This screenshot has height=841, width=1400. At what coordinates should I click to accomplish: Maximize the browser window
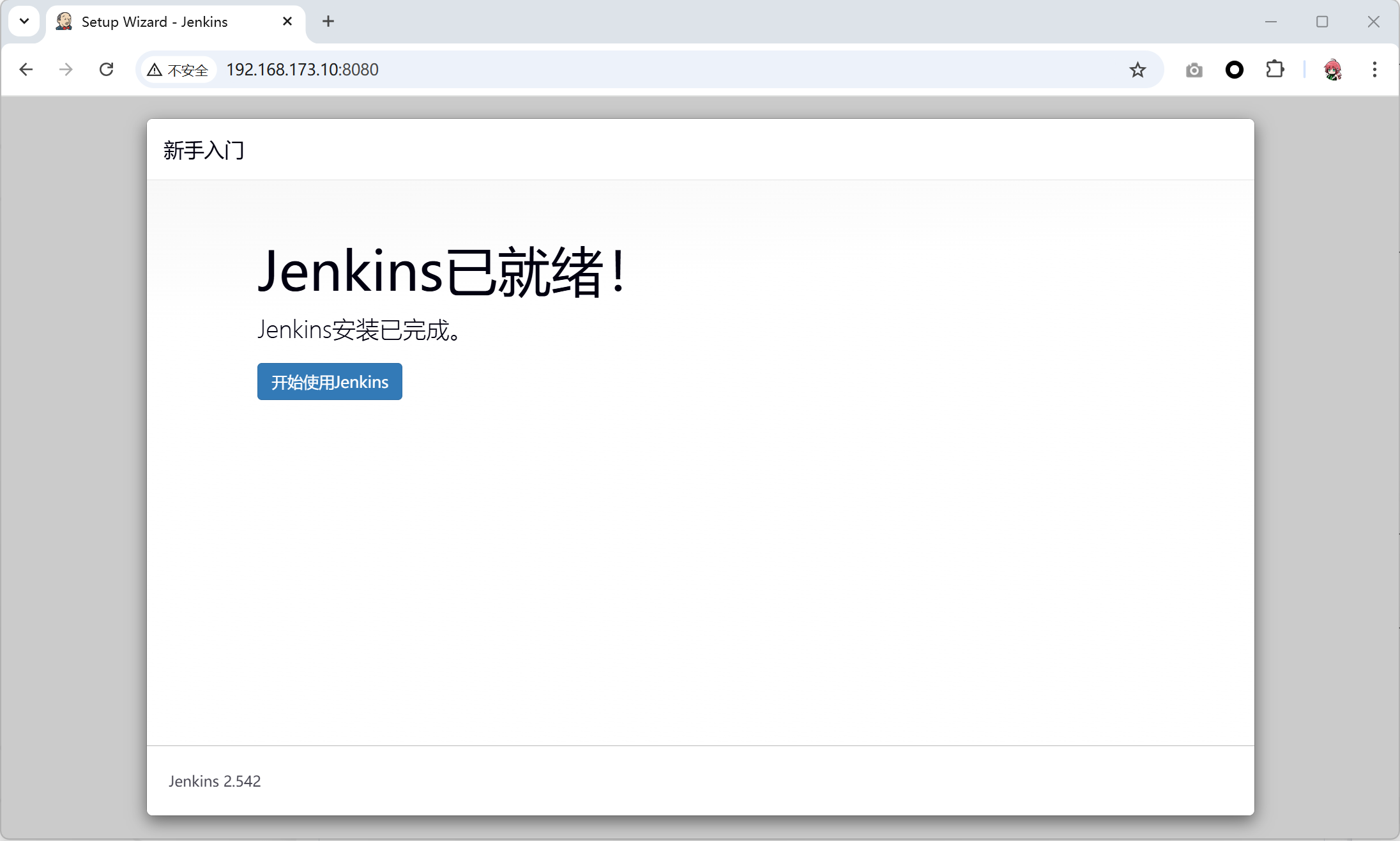coord(1322,22)
